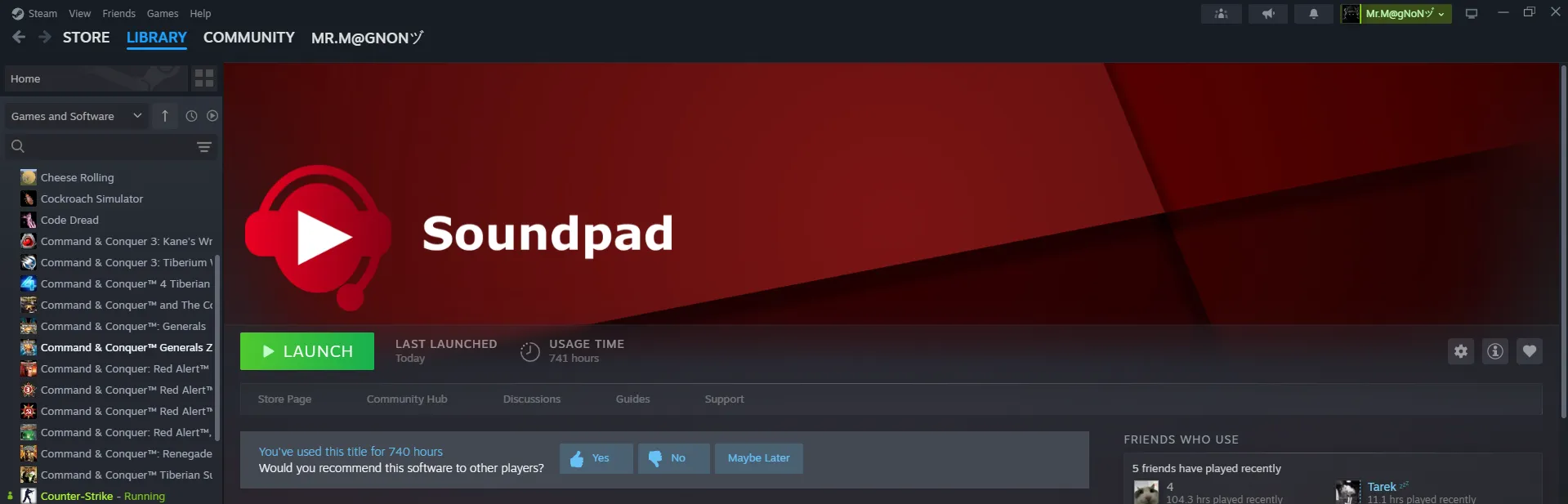Open Tarek's profile name link

point(1382,487)
